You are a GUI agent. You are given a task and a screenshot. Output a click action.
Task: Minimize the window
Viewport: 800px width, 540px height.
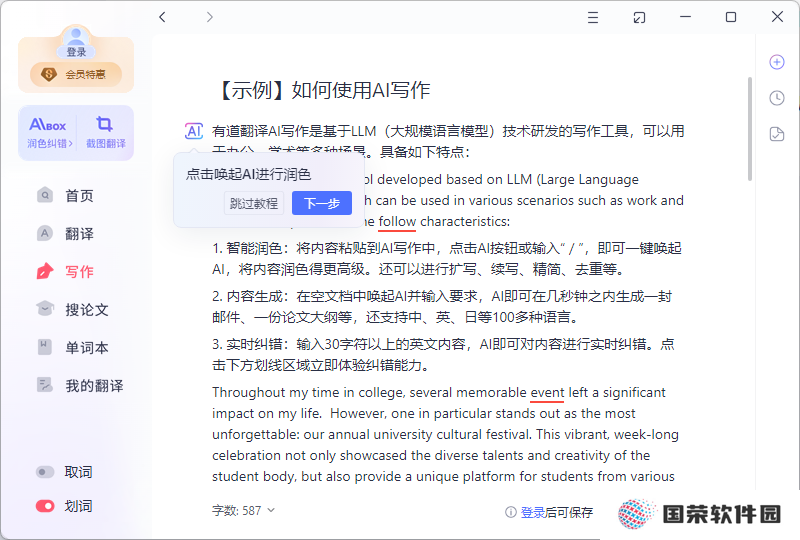click(x=685, y=17)
